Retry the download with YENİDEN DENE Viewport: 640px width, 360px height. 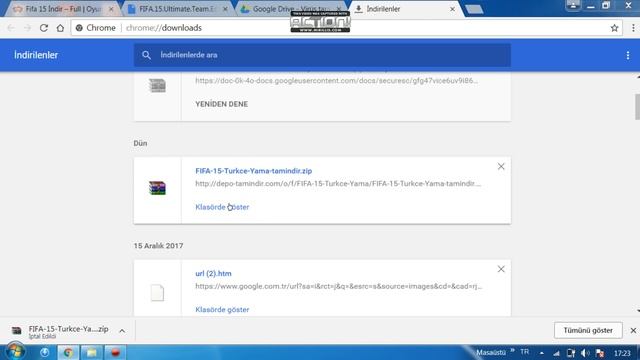(x=222, y=104)
